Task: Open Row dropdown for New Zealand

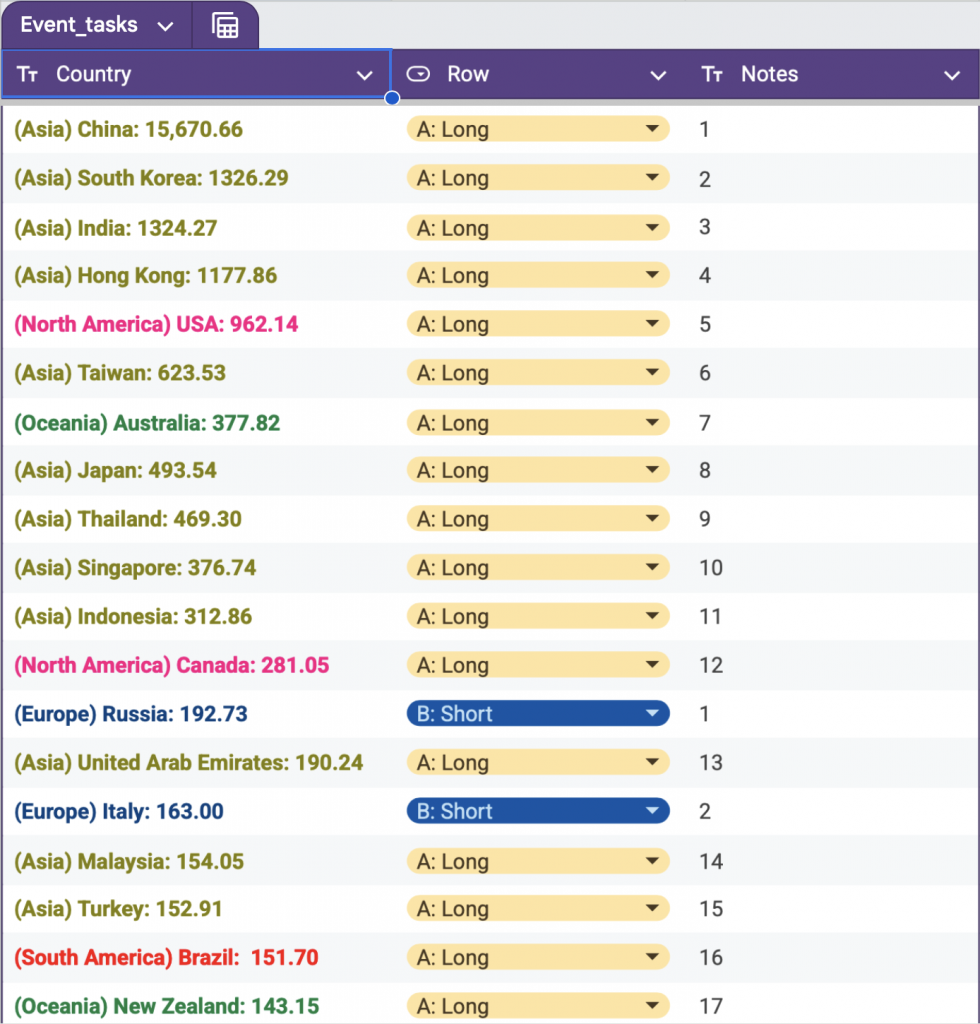Action: 653,1006
